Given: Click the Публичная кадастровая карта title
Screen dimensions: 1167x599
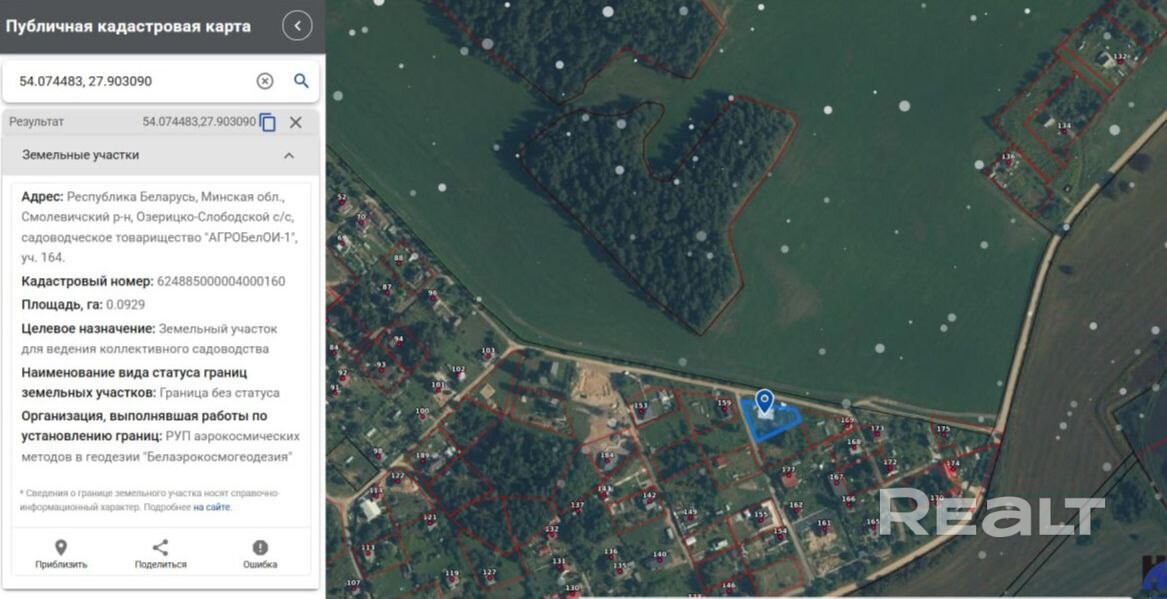Looking at the screenshot, I should pyautogui.click(x=128, y=26).
